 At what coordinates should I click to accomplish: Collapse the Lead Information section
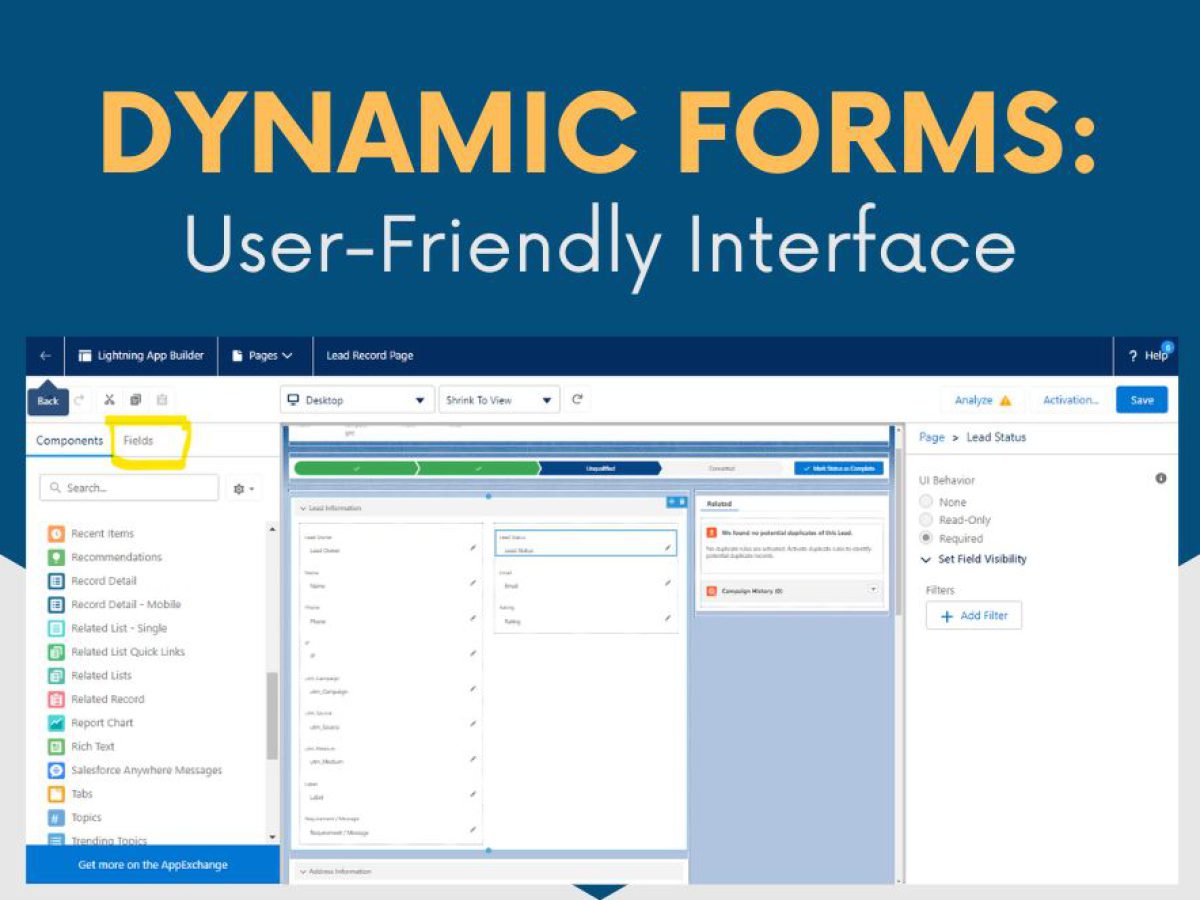[x=304, y=508]
